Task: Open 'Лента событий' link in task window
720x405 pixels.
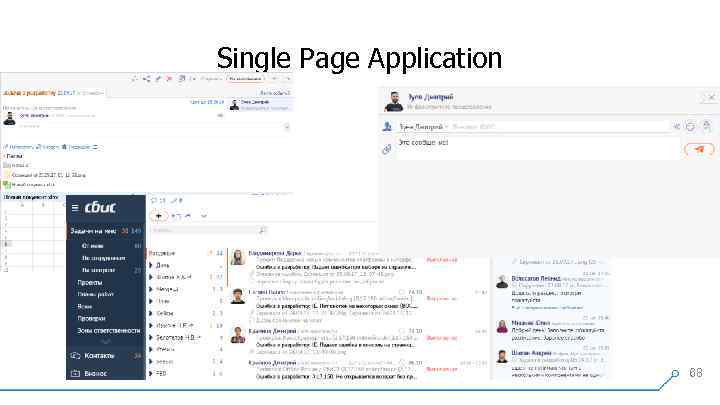Action: coord(275,93)
